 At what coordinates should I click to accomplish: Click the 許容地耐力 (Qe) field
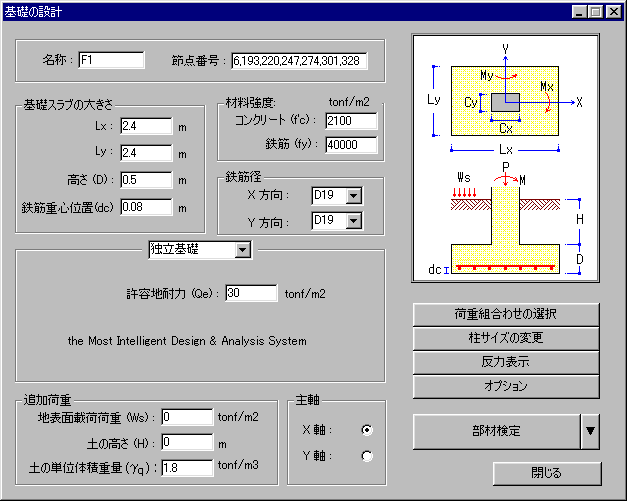click(x=251, y=293)
